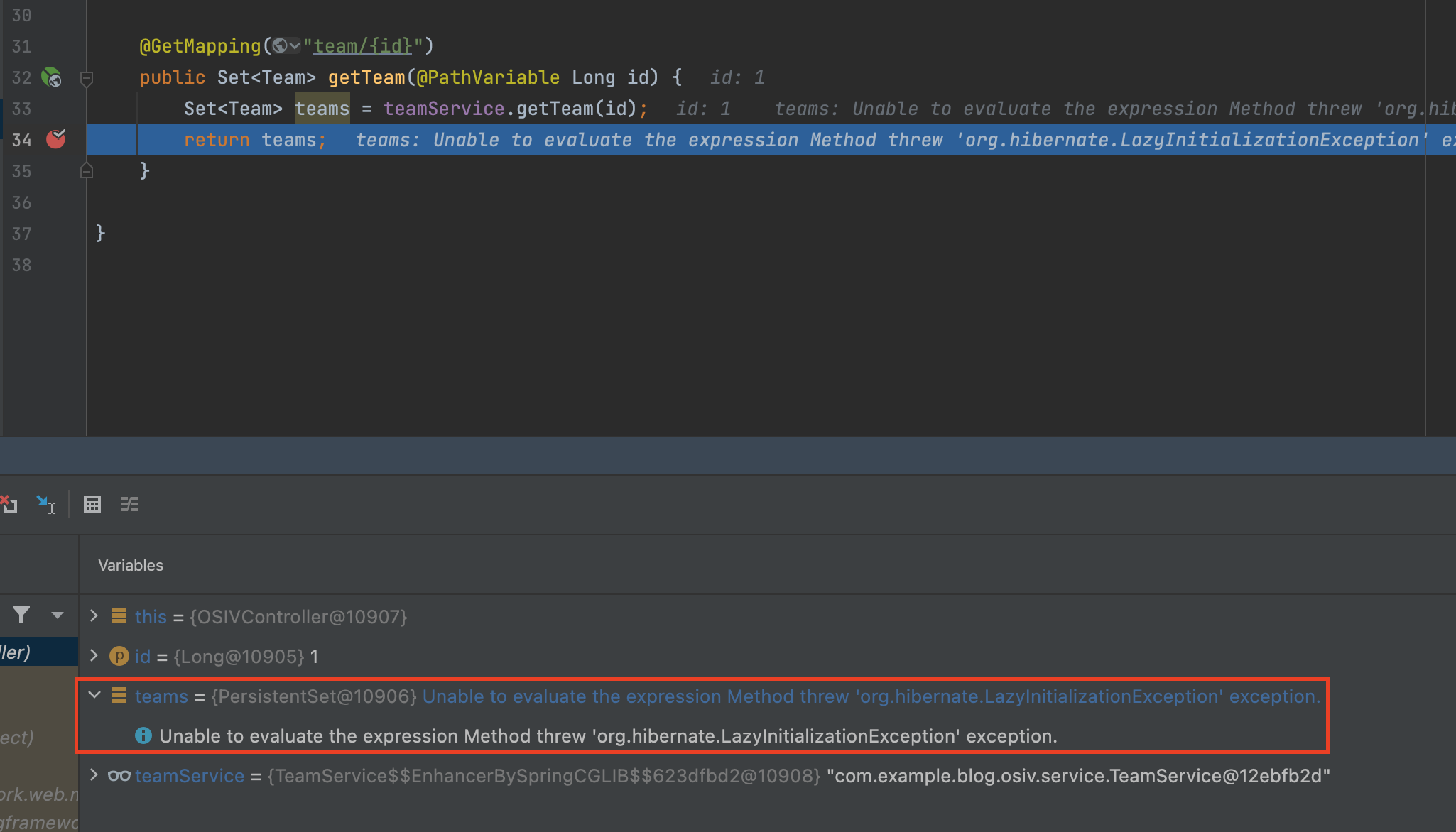
Task: Click the Trace Current Stream Chain icon
Action: click(129, 505)
